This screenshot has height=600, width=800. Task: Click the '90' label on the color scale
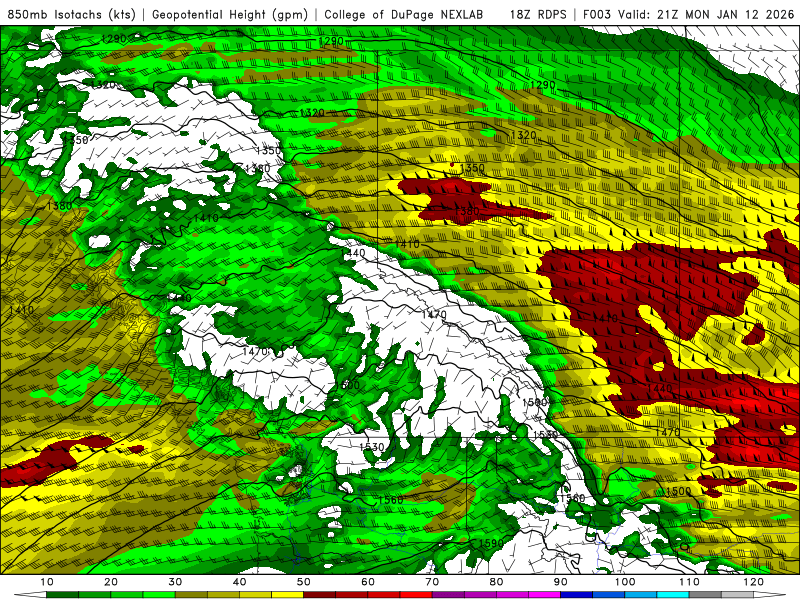[561, 582]
